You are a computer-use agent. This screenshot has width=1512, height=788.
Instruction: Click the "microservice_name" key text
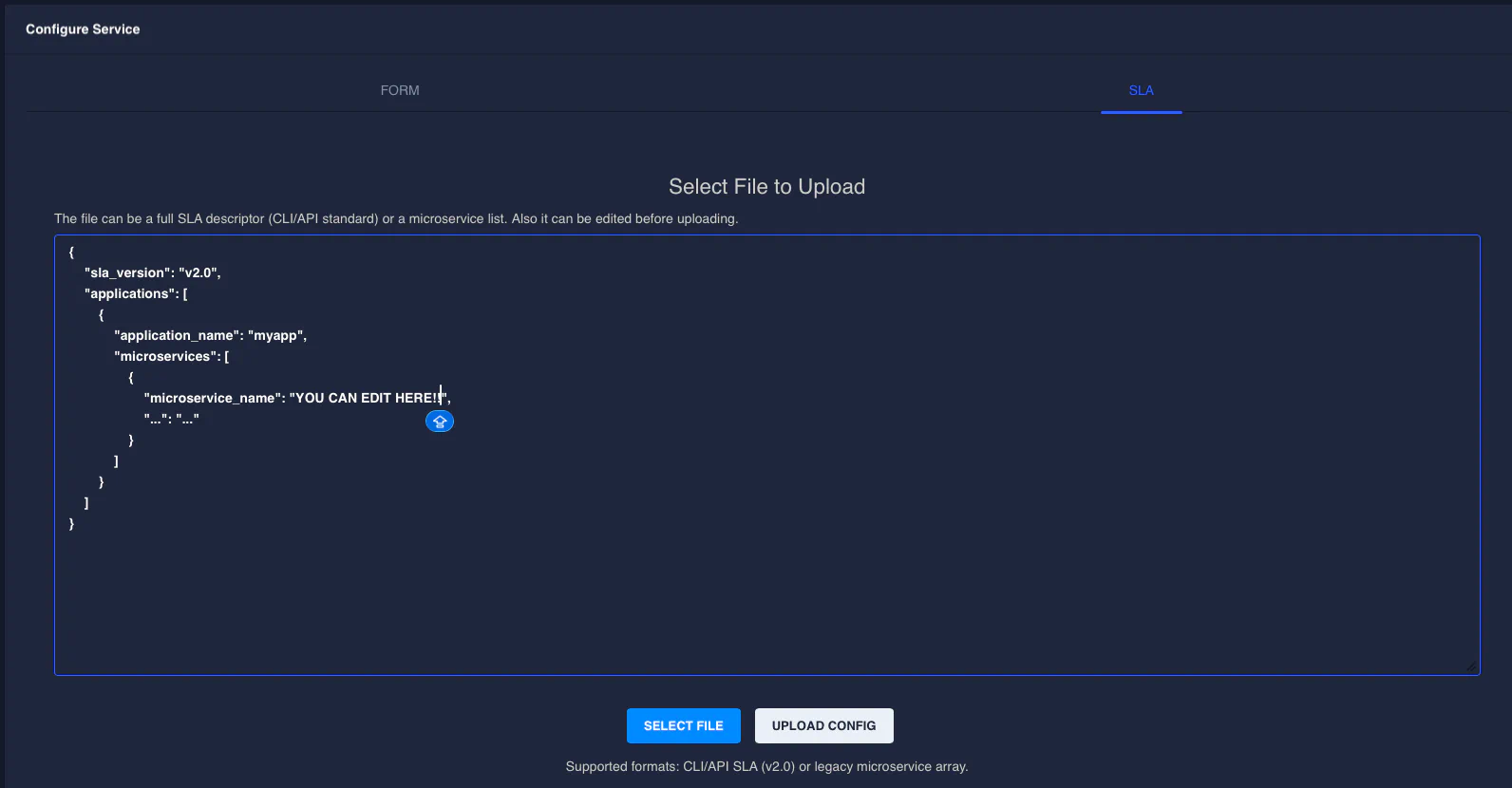pos(211,398)
